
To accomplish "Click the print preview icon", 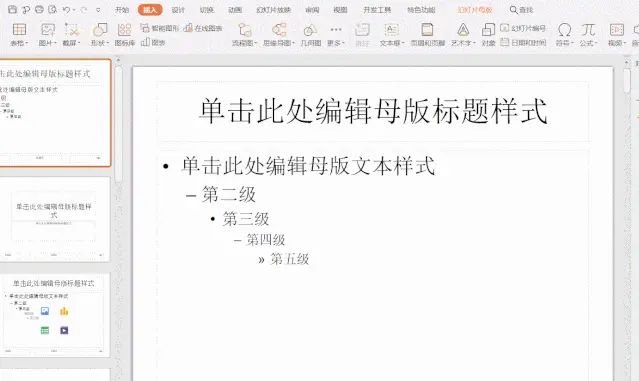I will click(x=53, y=9).
